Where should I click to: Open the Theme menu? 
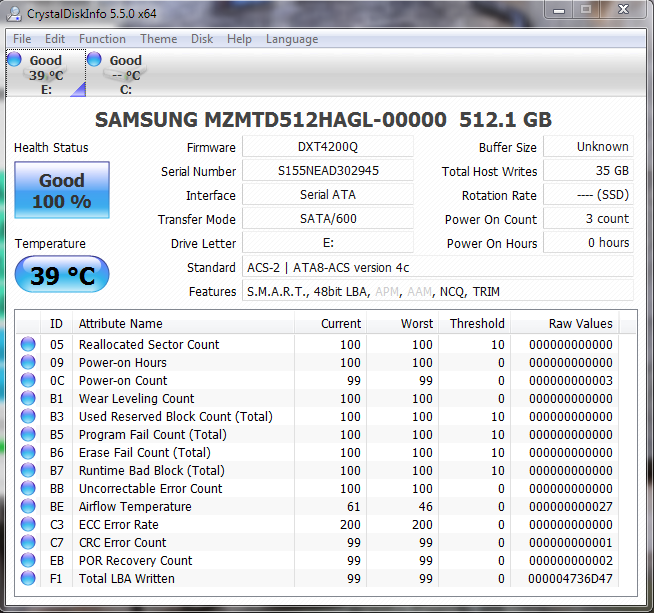tap(158, 39)
